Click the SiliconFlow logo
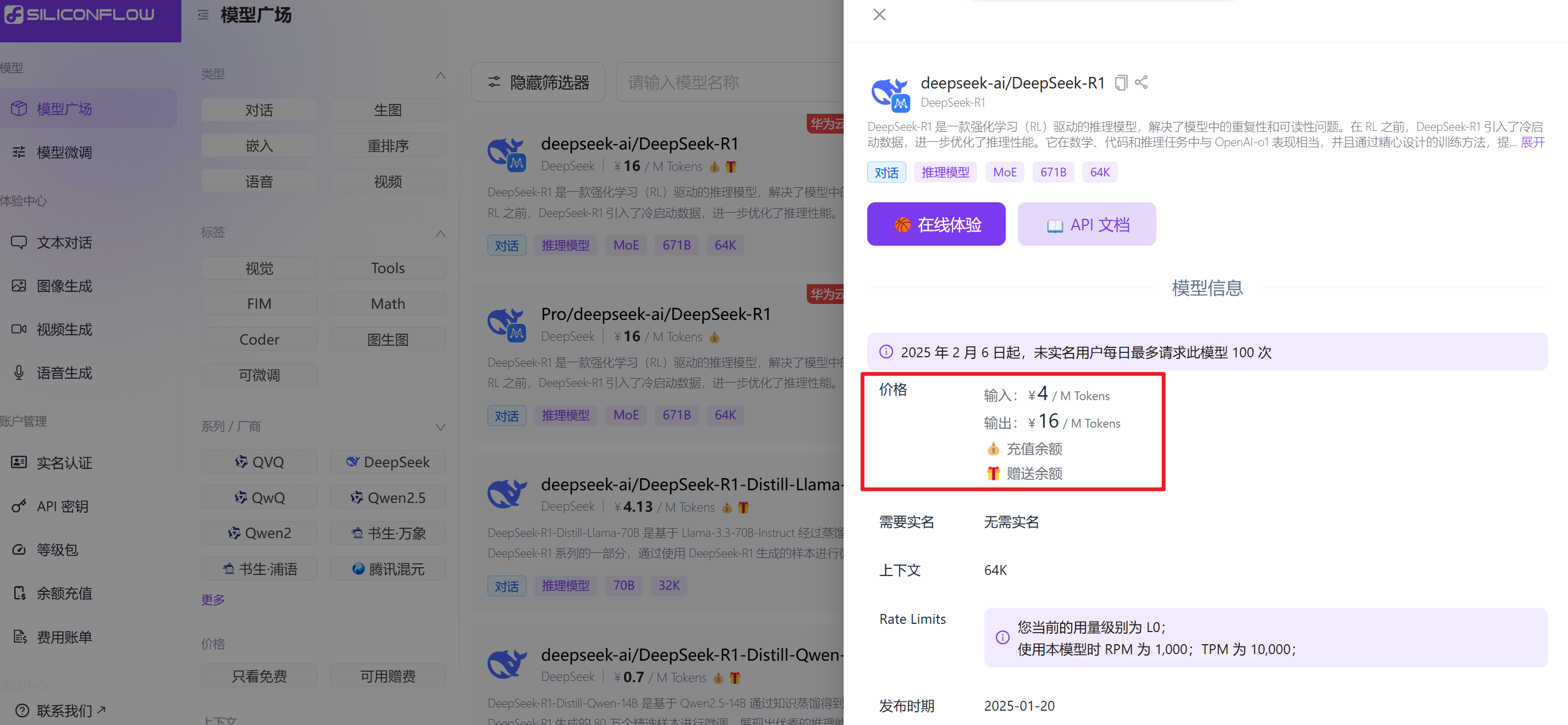Screen dimensions: 1568x725 click(x=80, y=14)
